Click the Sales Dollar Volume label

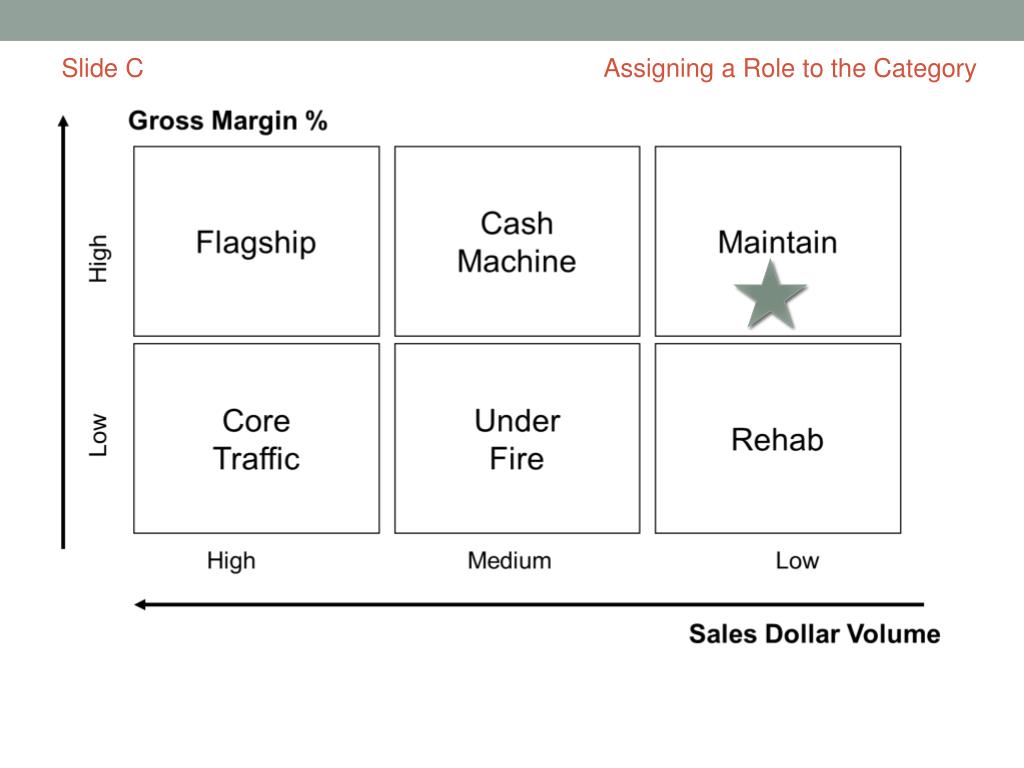click(x=814, y=634)
